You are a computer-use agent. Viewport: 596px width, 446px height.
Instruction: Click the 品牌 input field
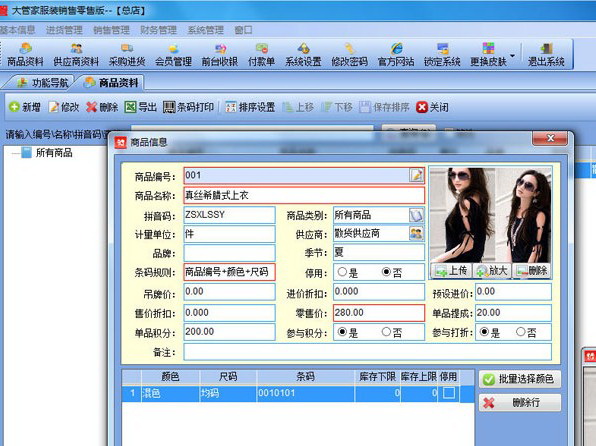[x=229, y=253]
